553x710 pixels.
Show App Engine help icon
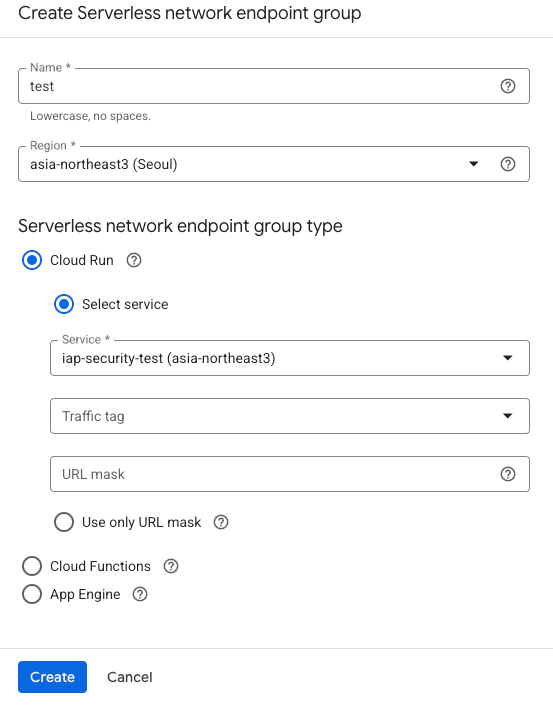pos(140,594)
